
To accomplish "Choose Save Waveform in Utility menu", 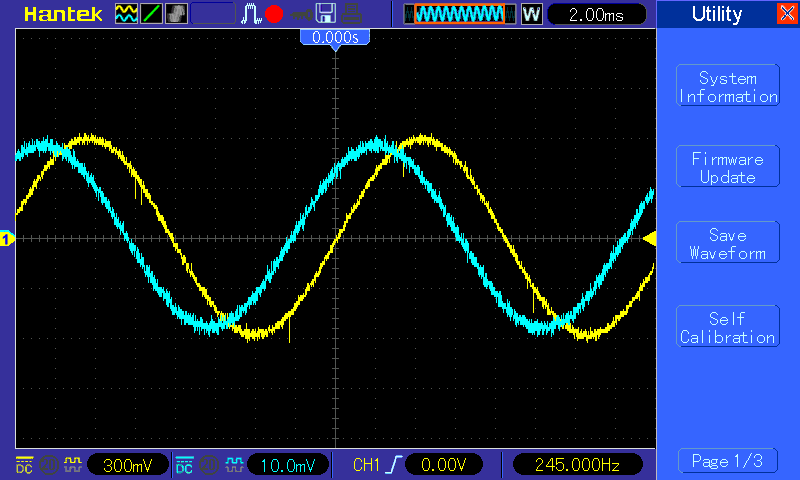I will (728, 242).
